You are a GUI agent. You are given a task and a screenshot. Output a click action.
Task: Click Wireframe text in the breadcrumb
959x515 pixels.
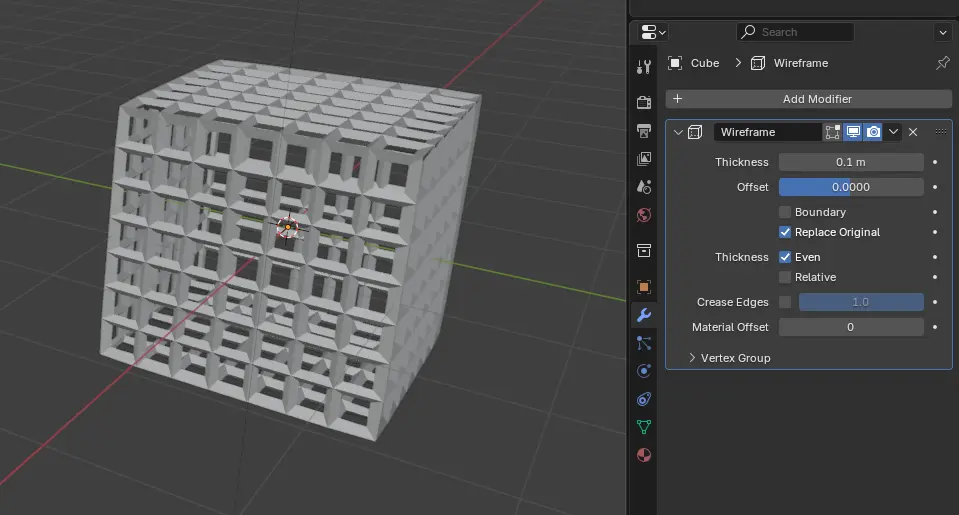coord(801,63)
